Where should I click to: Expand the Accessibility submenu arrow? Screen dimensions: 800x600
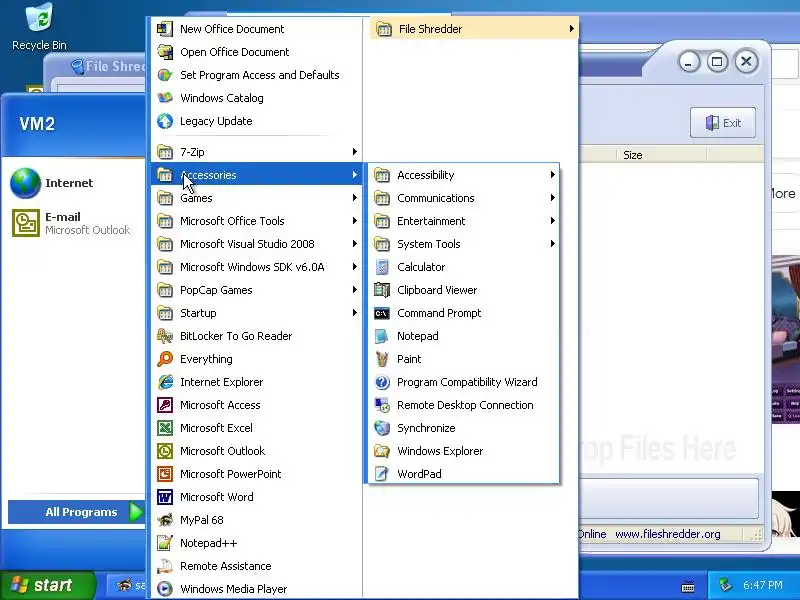553,174
